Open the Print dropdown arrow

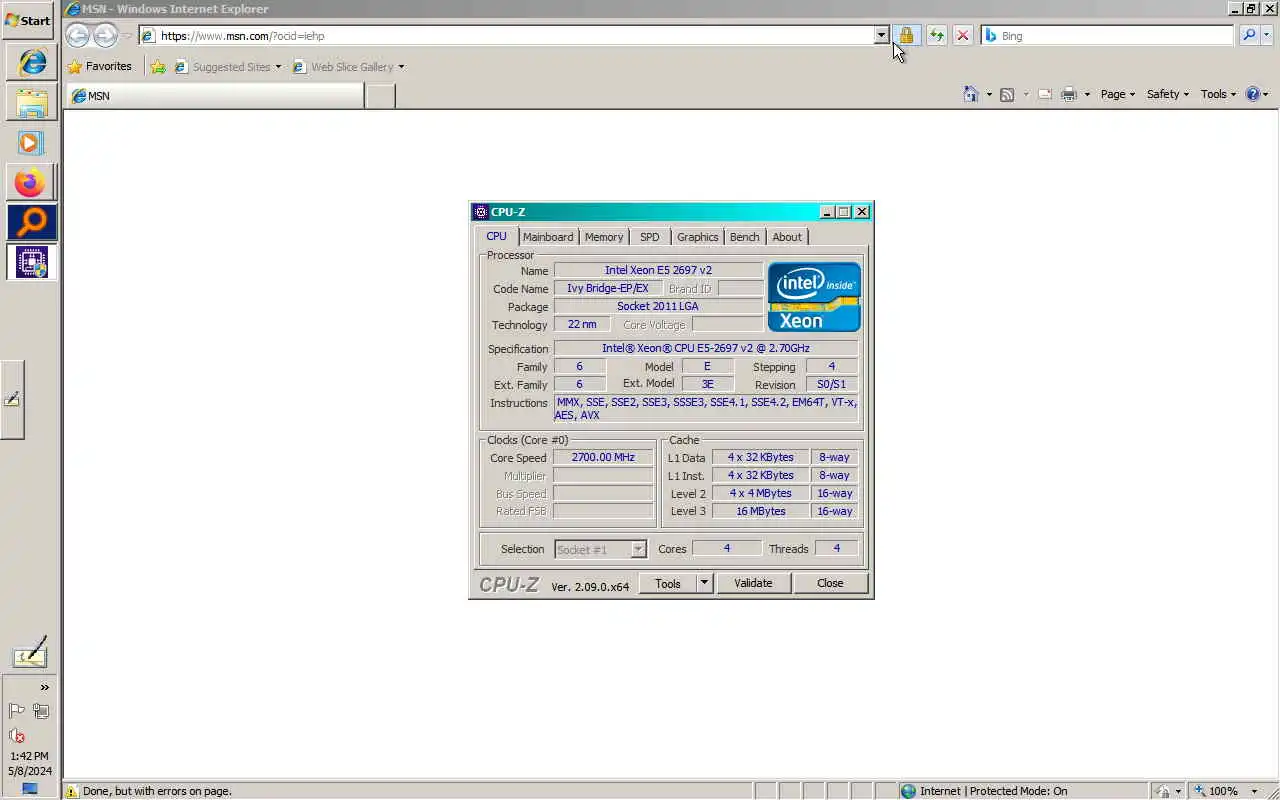tap(1087, 95)
